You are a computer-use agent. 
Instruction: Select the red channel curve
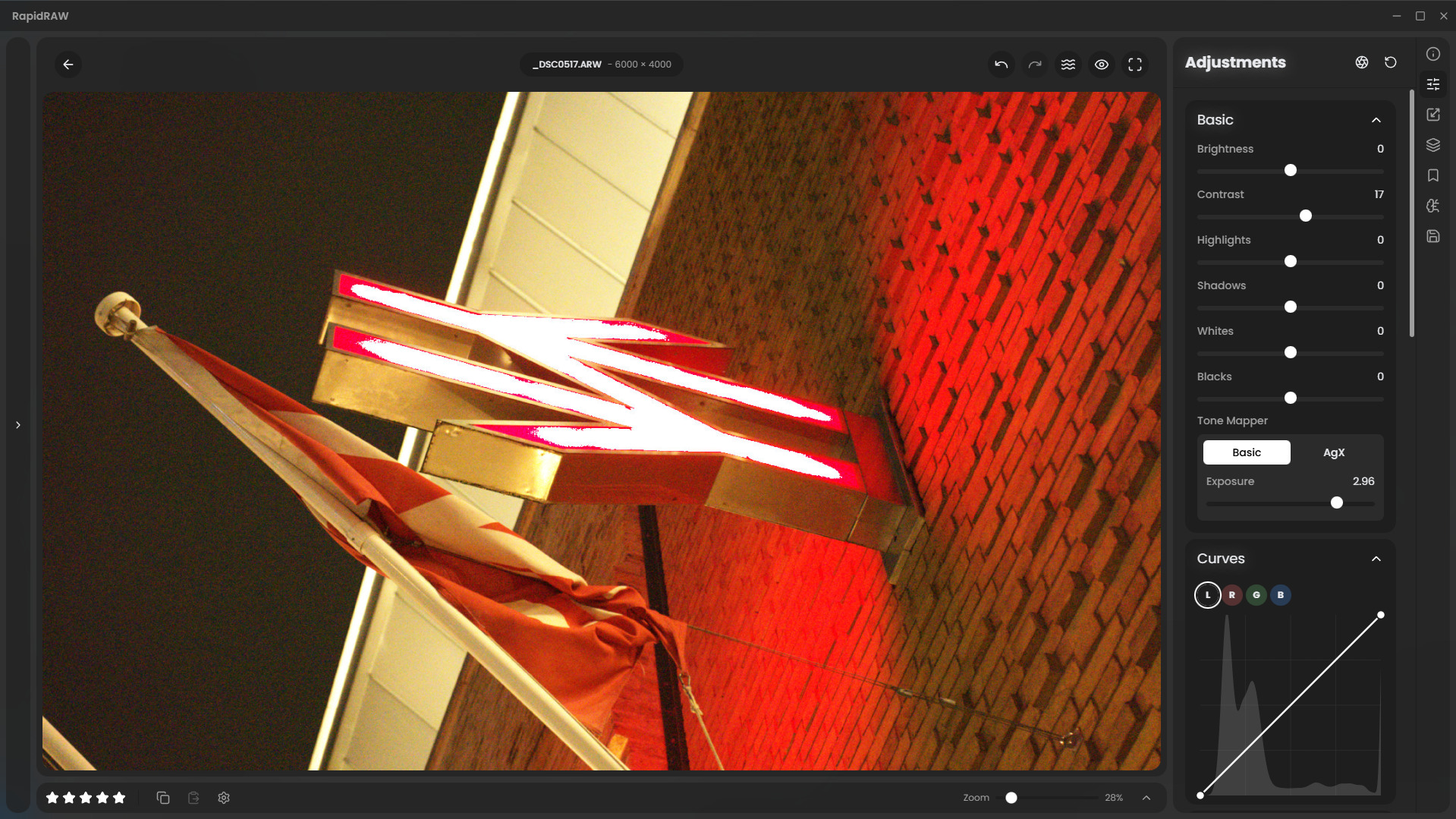[1231, 595]
